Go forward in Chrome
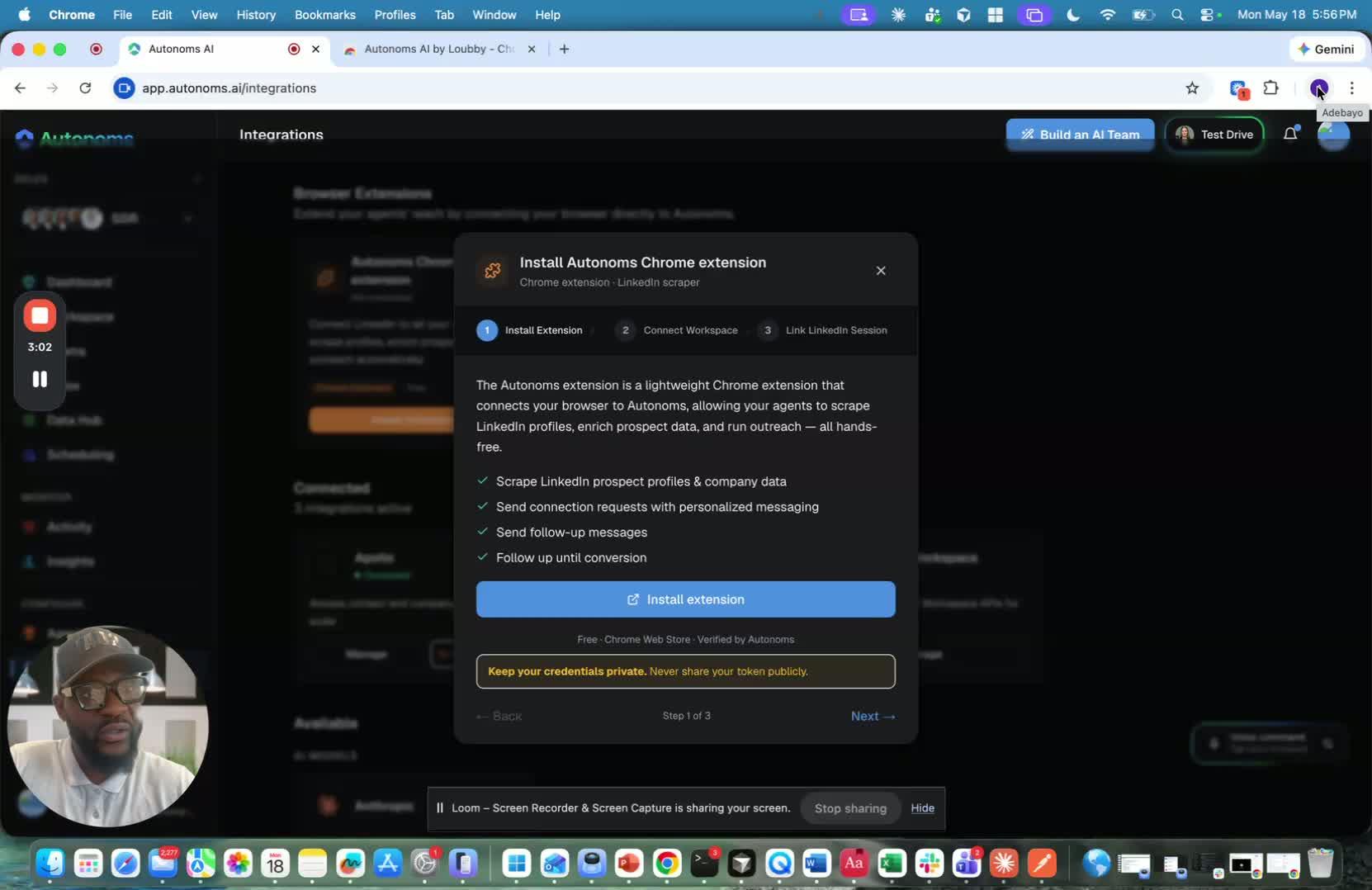The width and height of the screenshot is (1372, 890). point(52,88)
